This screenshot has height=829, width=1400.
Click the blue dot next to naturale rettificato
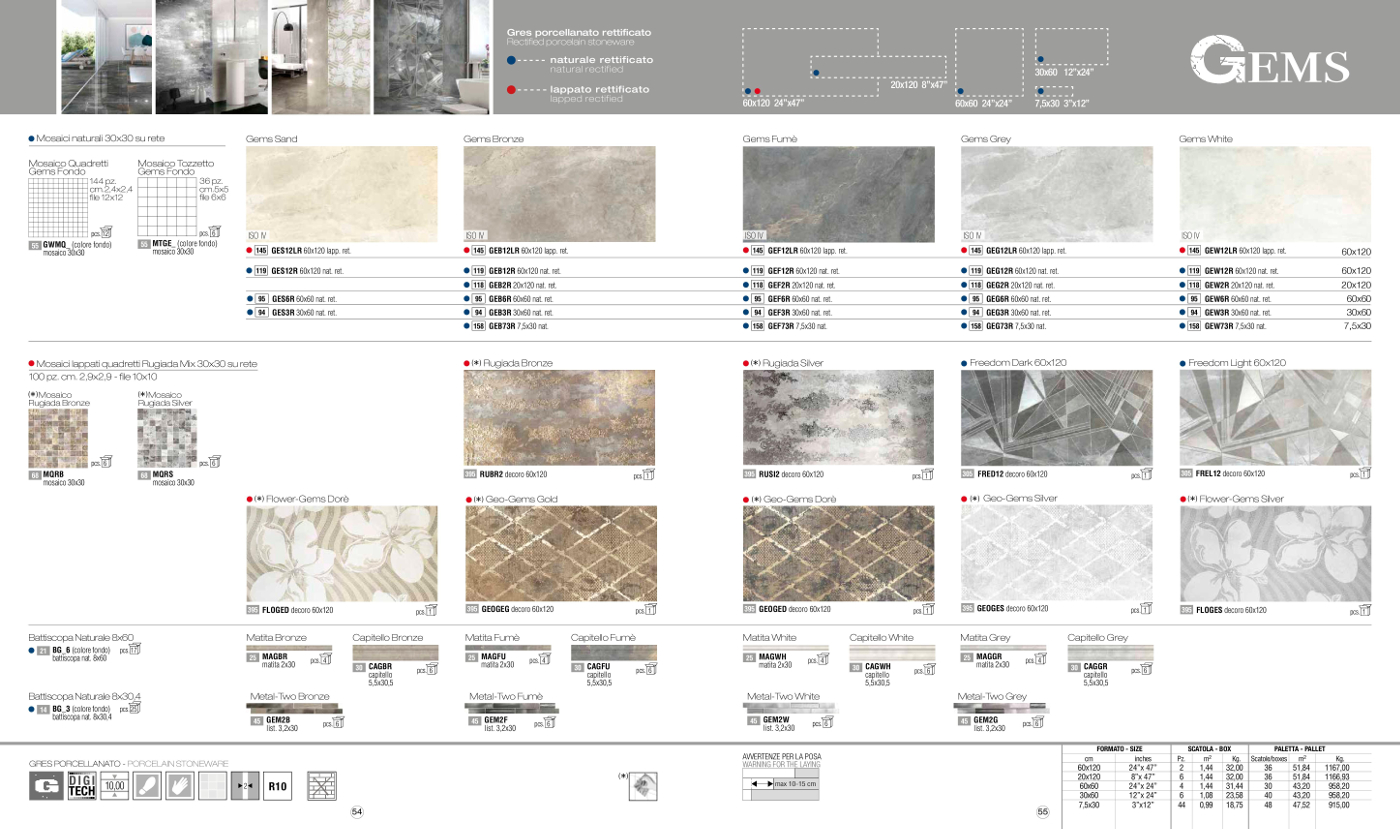click(512, 60)
